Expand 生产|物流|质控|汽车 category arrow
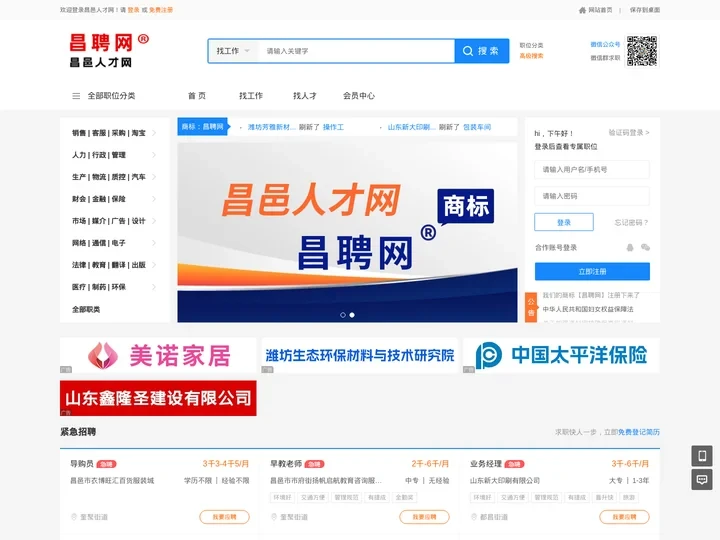 point(154,177)
